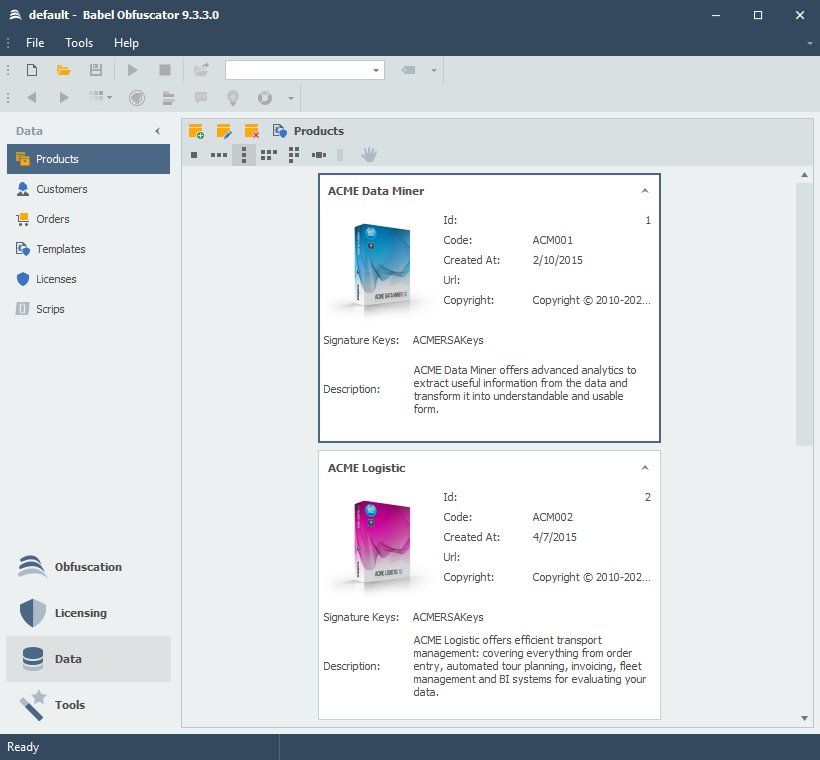820x760 pixels.
Task: Click the ACME Logistic card title
Action: pos(367,468)
